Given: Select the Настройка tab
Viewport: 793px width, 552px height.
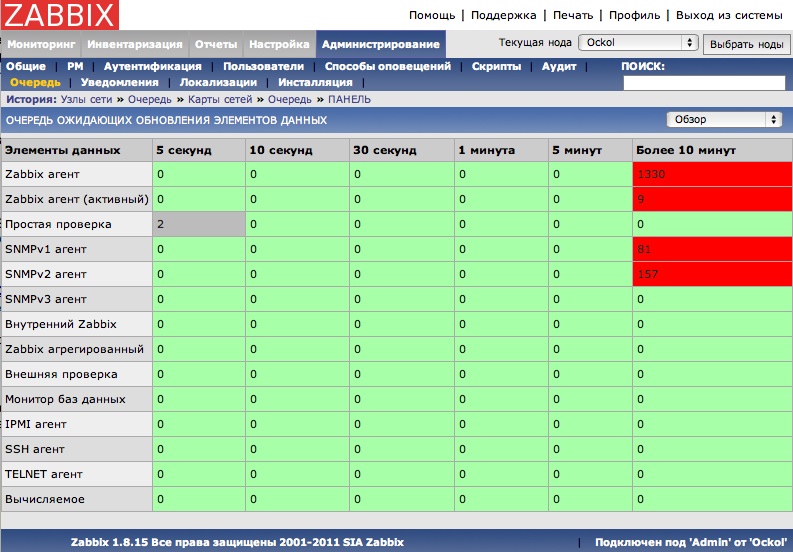Looking at the screenshot, I should point(279,45).
